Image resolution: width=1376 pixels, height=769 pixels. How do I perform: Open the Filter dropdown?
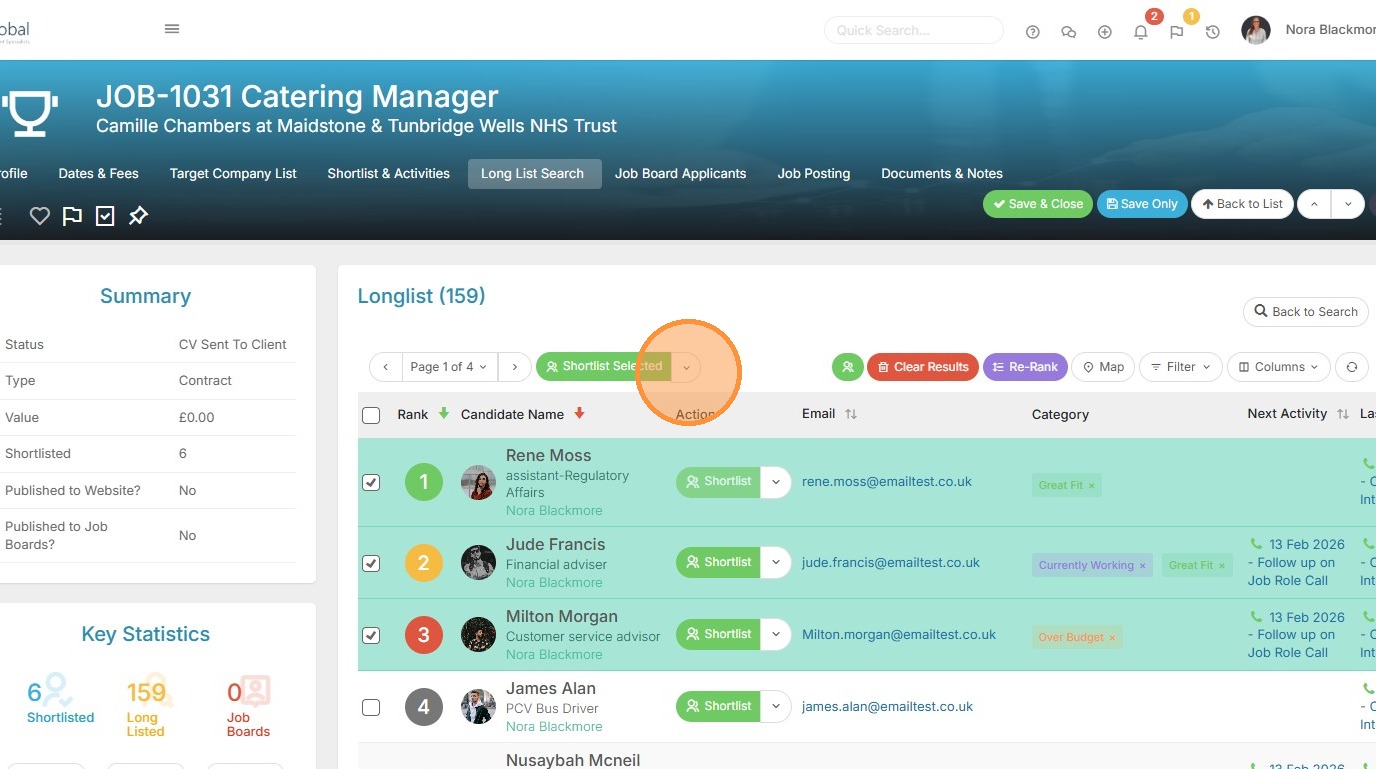pyautogui.click(x=1181, y=367)
